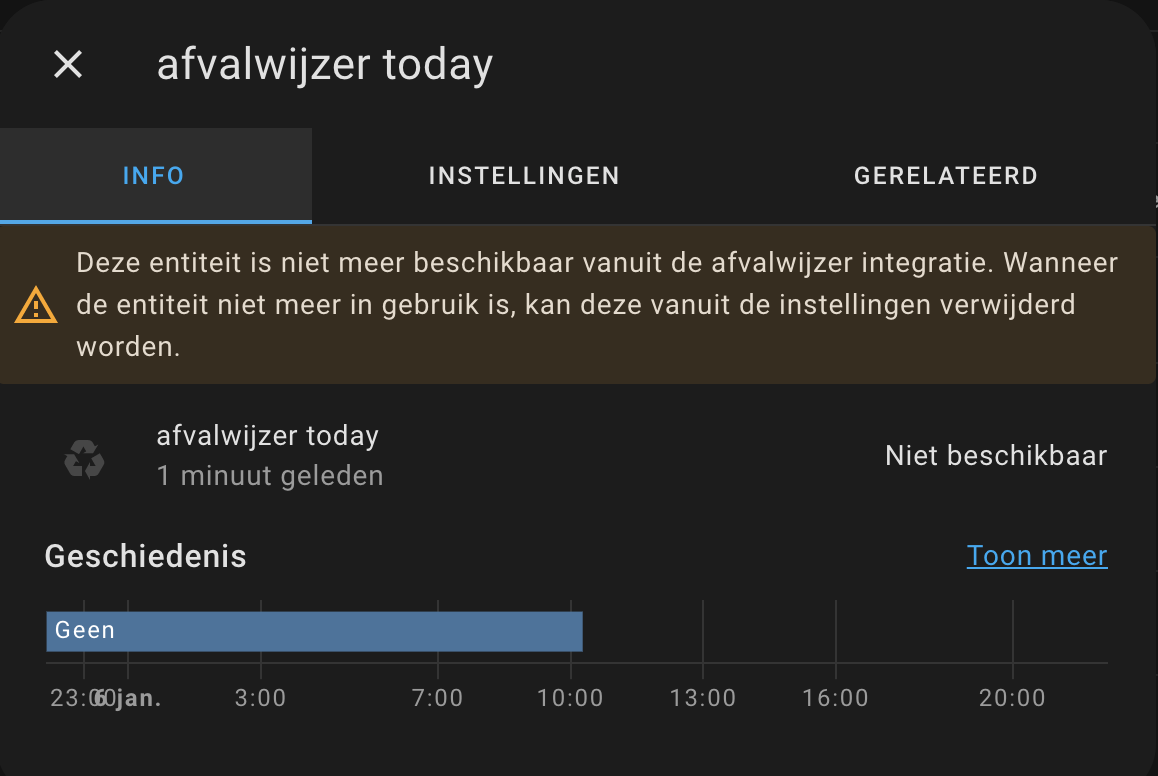Click the 20:00 timeline gridline
This screenshot has height=776, width=1158.
[1012, 697]
